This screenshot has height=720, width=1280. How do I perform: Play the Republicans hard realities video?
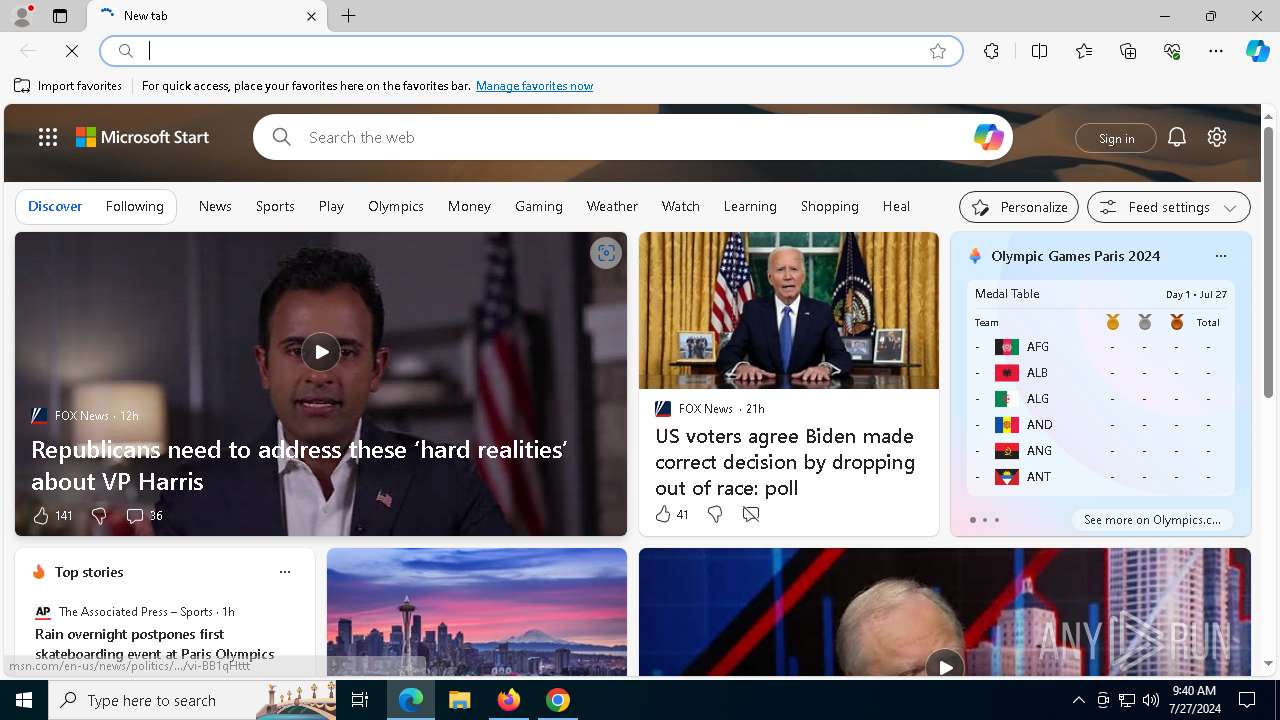(x=321, y=352)
